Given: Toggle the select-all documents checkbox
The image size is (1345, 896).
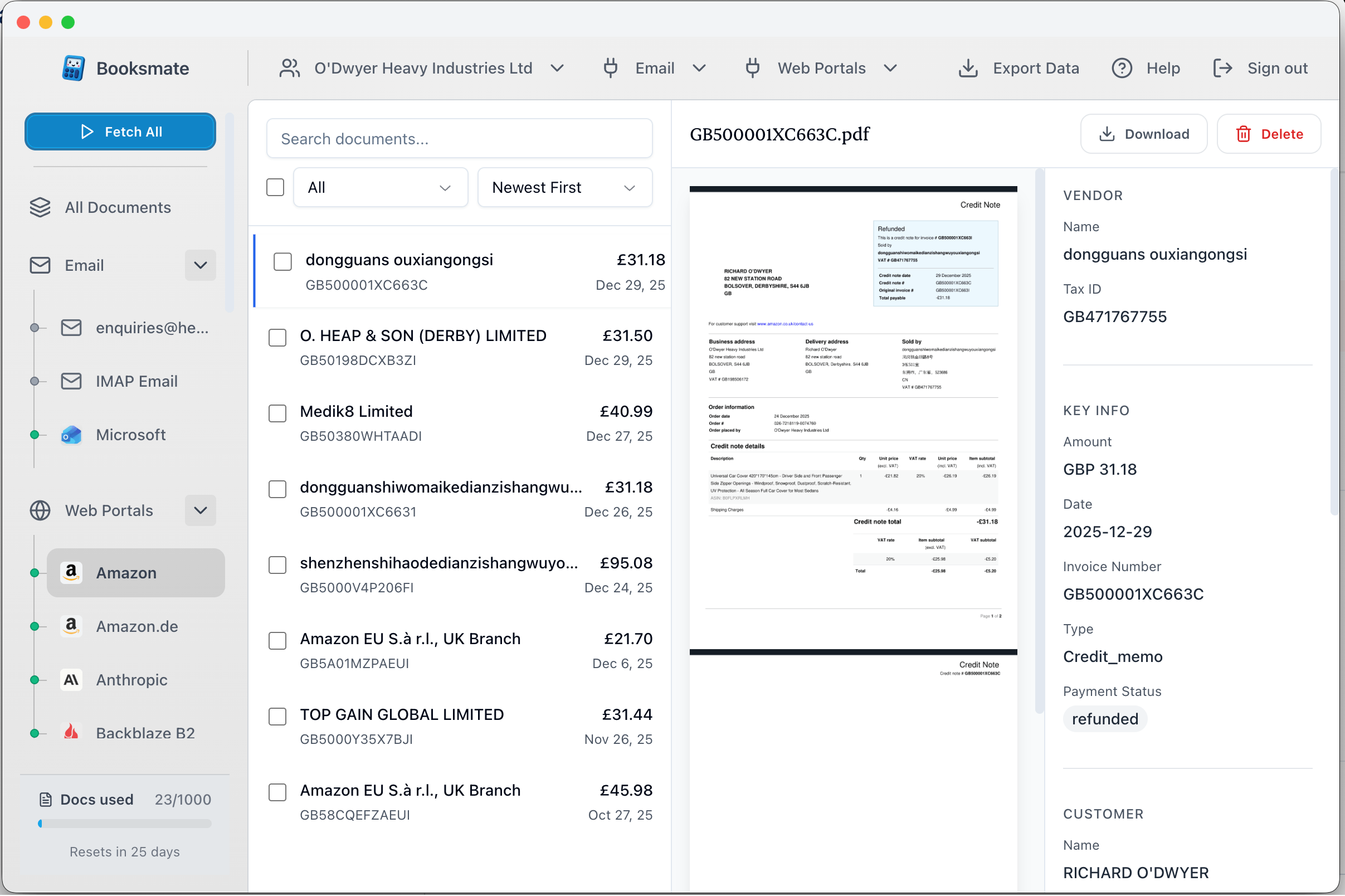Looking at the screenshot, I should pyautogui.click(x=275, y=187).
